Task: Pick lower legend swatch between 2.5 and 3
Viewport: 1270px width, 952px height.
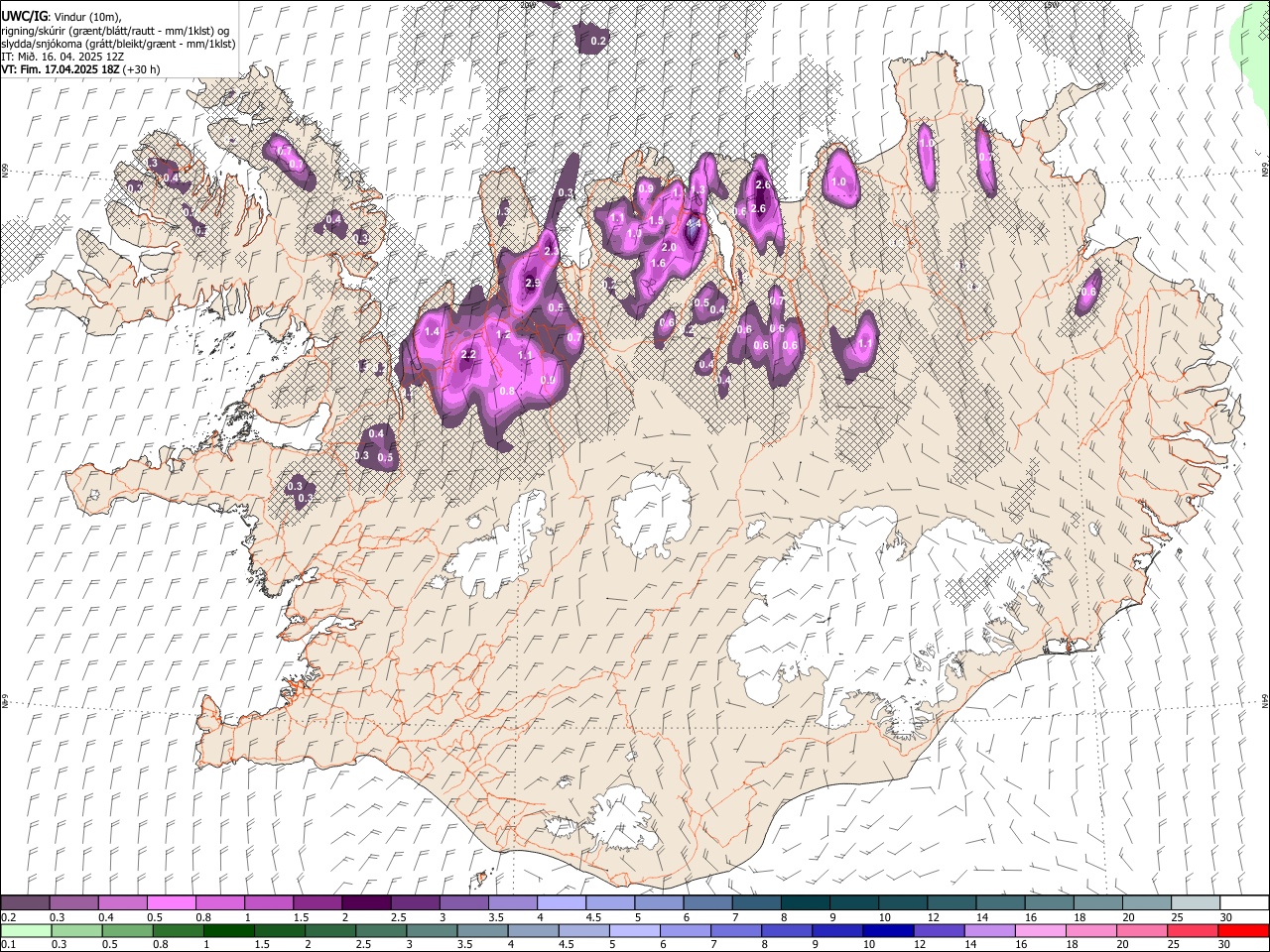Action: pyautogui.click(x=380, y=930)
